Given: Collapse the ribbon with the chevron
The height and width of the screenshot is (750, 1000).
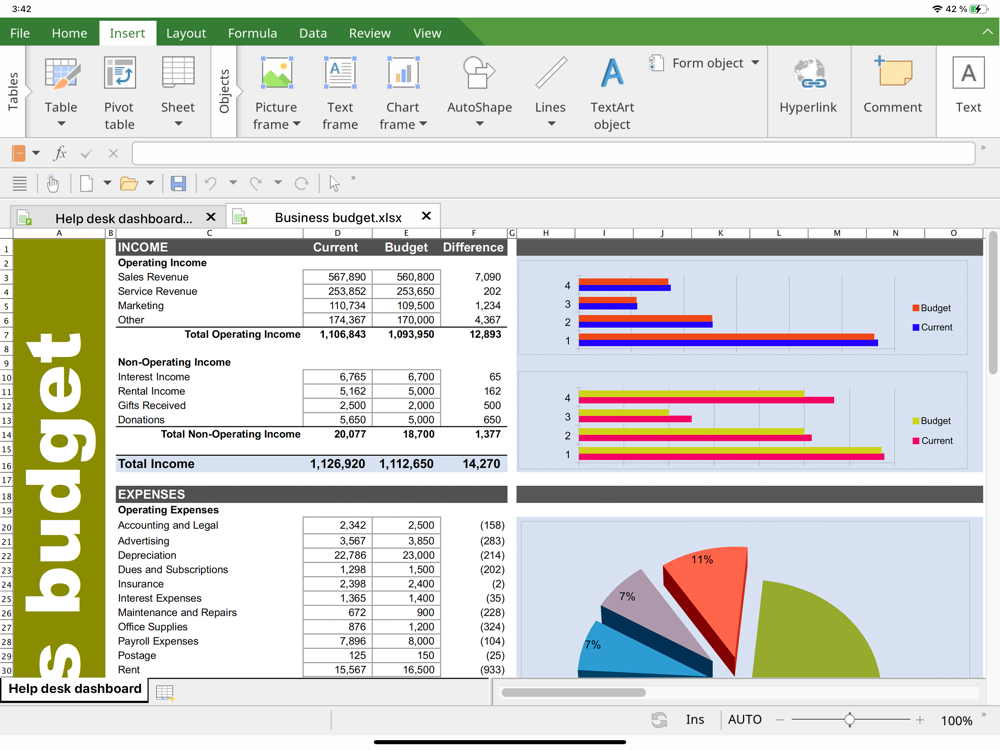Looking at the screenshot, I should (987, 31).
